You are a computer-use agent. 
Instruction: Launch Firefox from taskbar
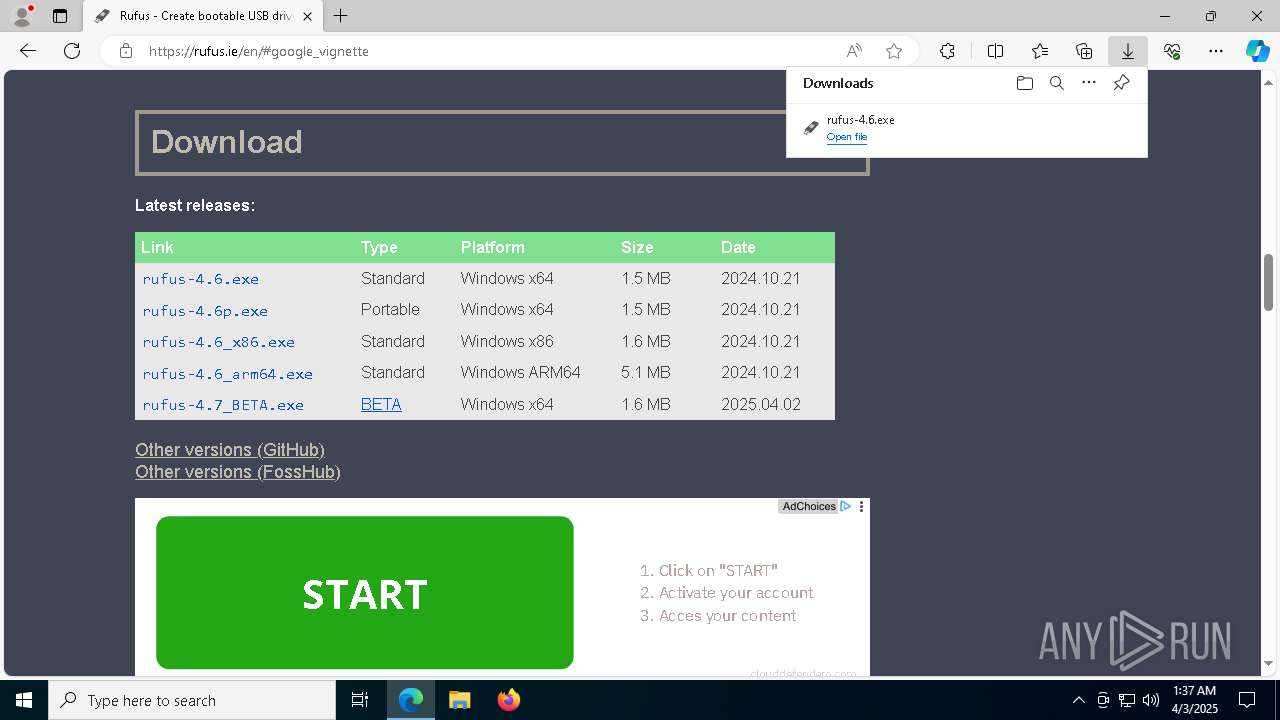point(508,700)
